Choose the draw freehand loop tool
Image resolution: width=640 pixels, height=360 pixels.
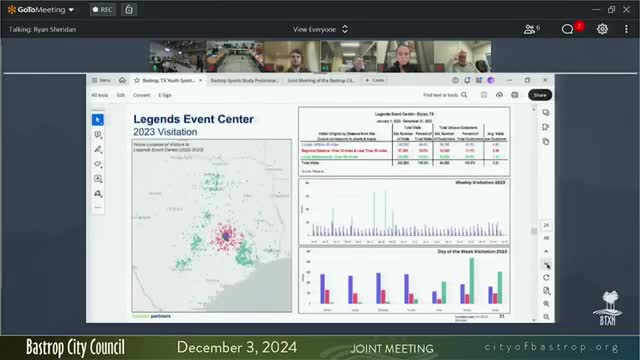(x=98, y=164)
